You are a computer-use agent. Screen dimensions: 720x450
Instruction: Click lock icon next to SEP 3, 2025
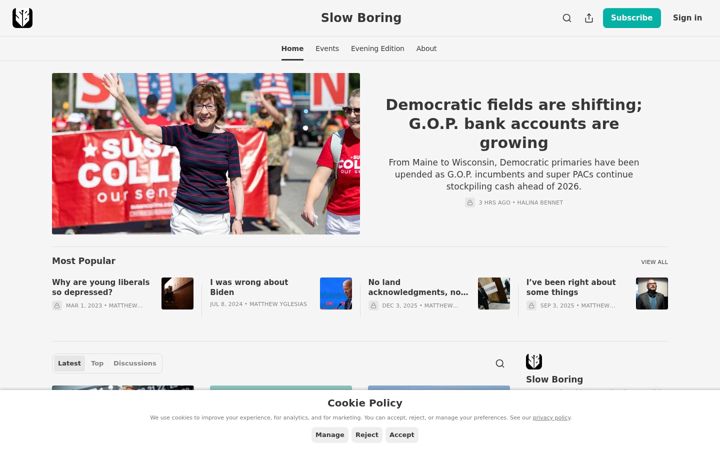tap(531, 305)
